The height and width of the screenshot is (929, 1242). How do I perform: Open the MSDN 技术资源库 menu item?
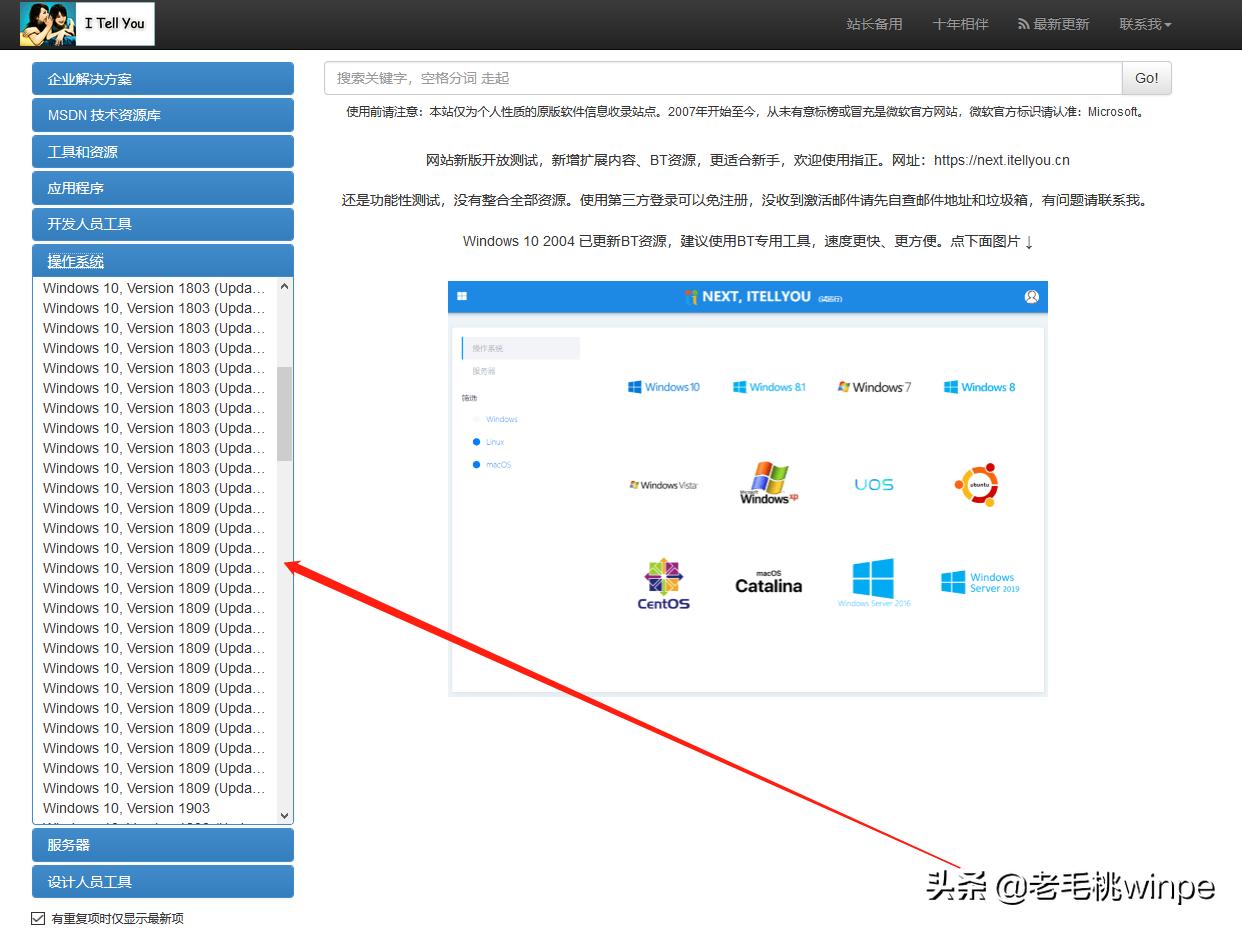click(163, 115)
